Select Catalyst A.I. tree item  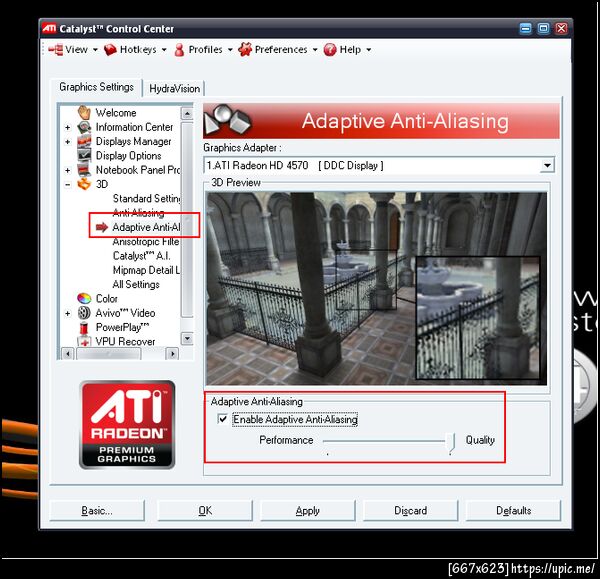(141, 256)
